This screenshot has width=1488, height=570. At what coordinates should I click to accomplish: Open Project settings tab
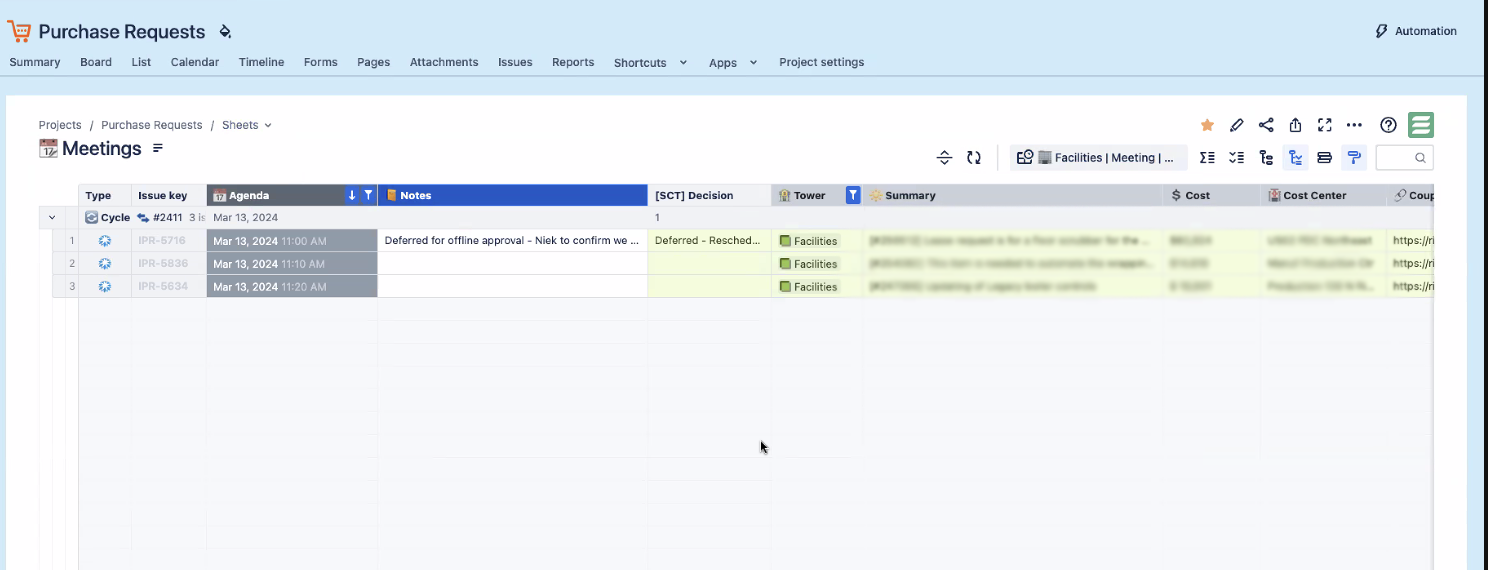click(822, 62)
